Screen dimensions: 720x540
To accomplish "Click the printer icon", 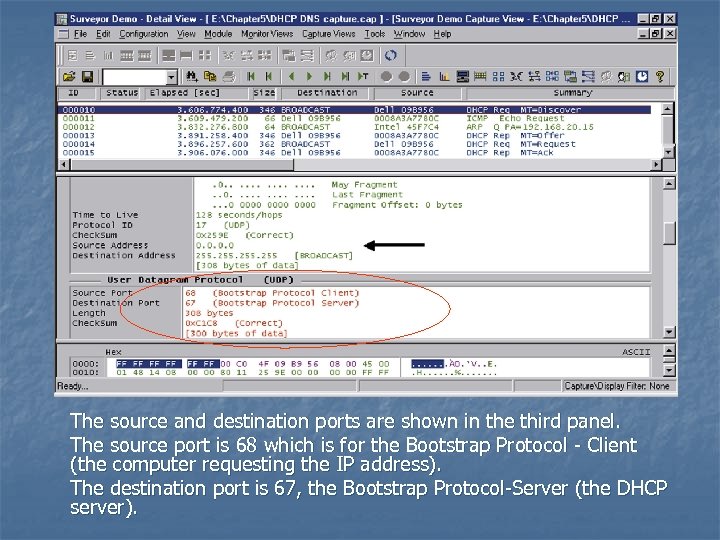I will point(229,76).
